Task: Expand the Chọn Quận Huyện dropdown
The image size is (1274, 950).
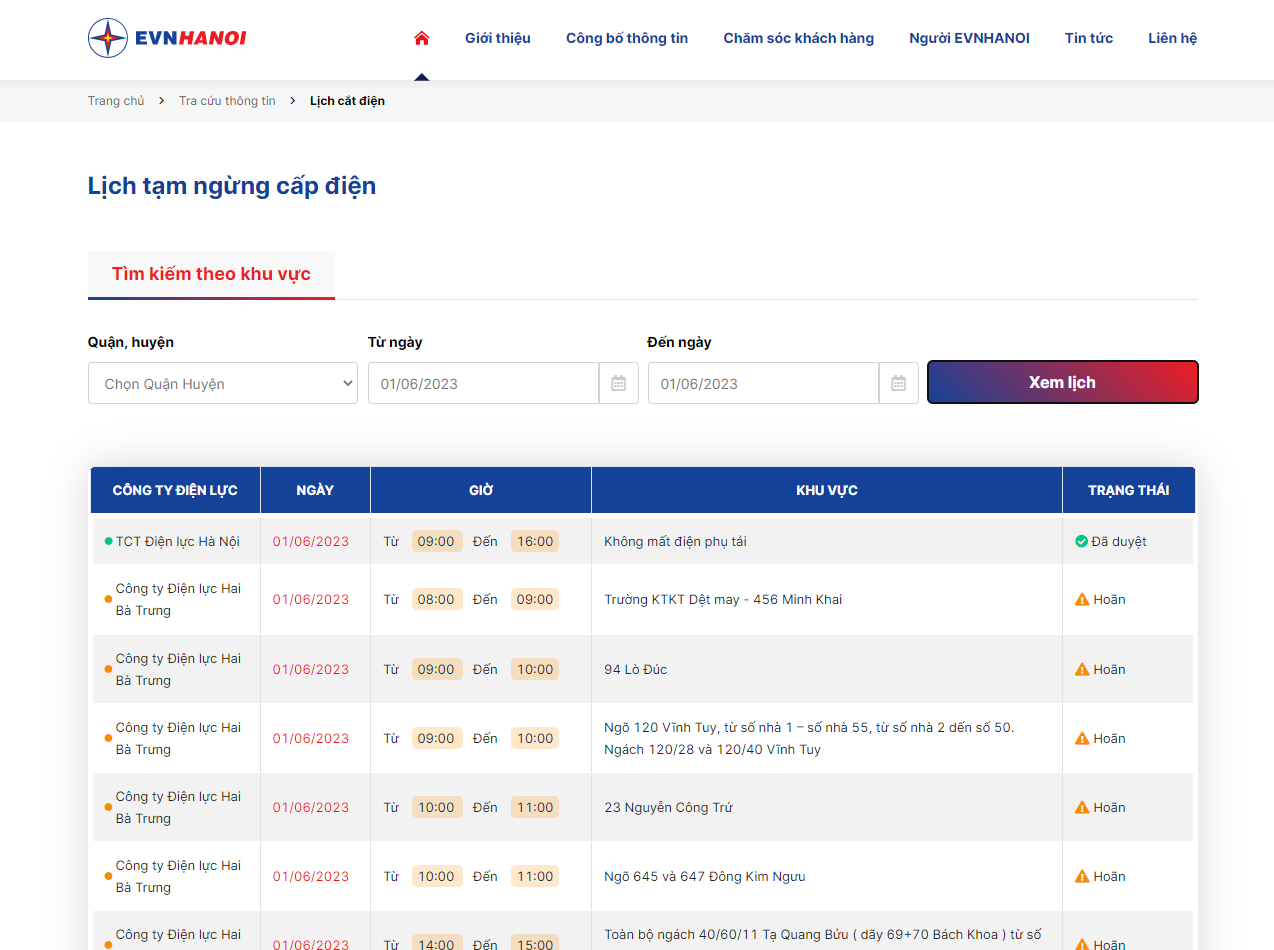Action: tap(223, 383)
